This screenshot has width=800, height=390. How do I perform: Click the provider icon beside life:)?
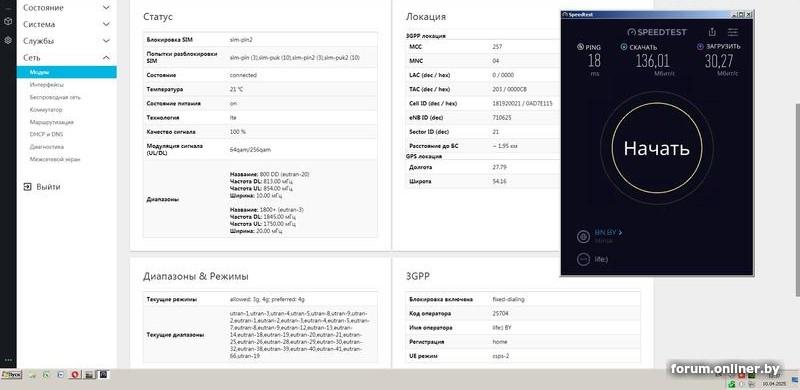[583, 259]
